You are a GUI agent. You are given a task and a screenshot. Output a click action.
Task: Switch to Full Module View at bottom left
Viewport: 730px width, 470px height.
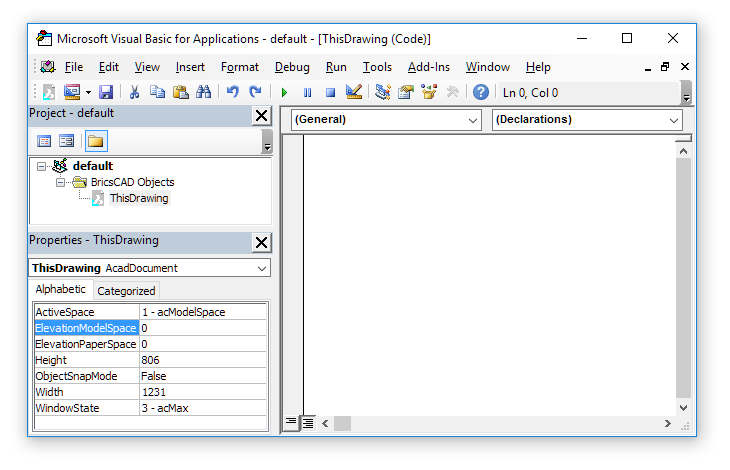(x=308, y=422)
